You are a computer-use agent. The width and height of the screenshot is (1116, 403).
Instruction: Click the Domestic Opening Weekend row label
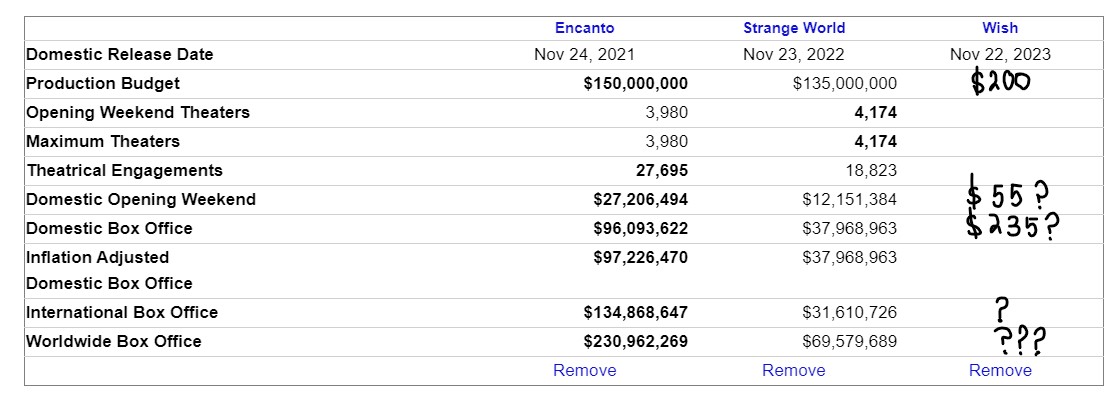tap(141, 200)
